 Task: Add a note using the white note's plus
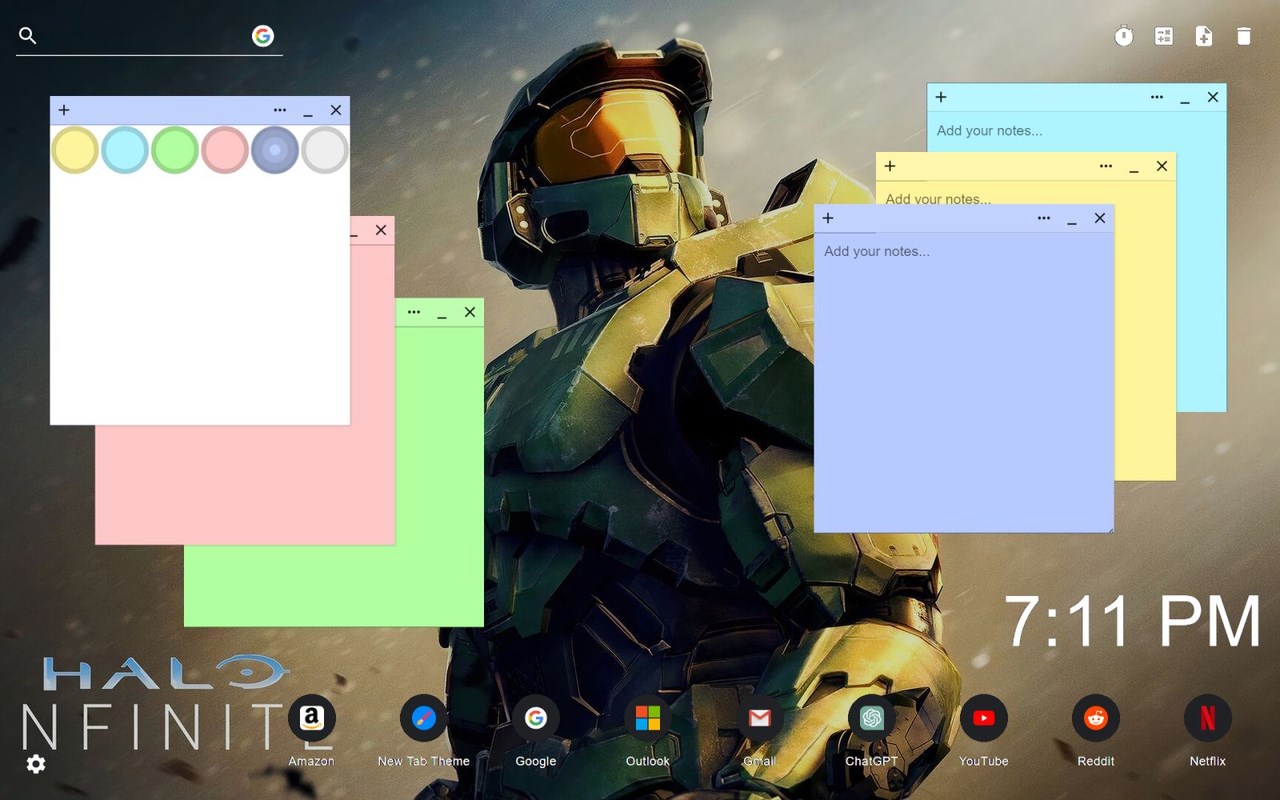(64, 110)
